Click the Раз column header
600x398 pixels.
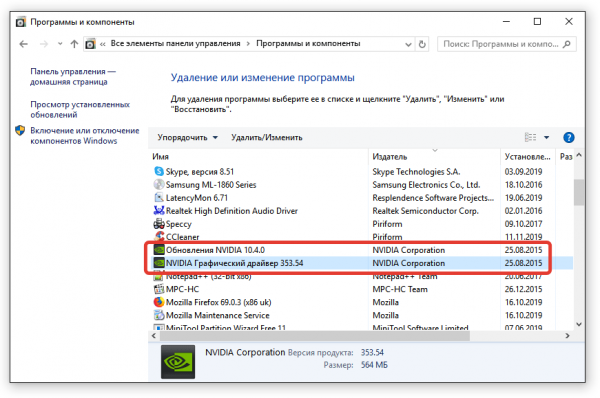click(566, 157)
